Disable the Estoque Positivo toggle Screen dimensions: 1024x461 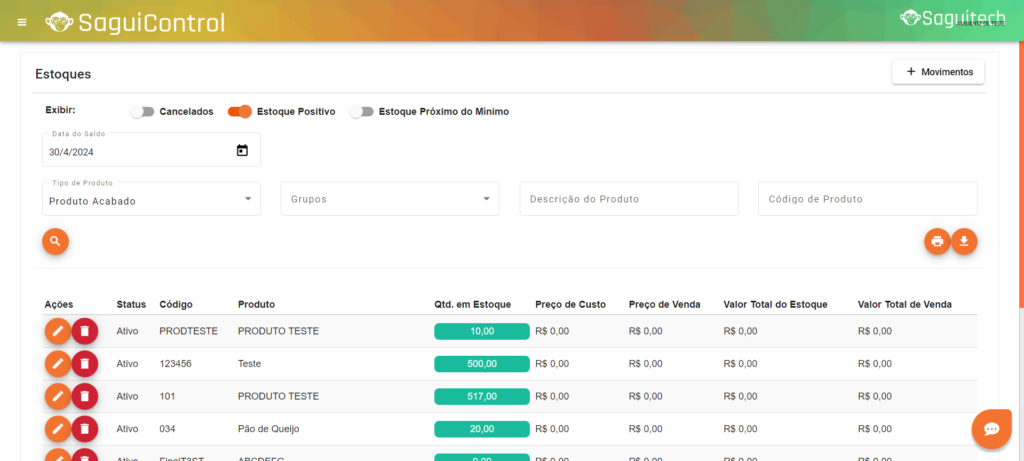[240, 112]
